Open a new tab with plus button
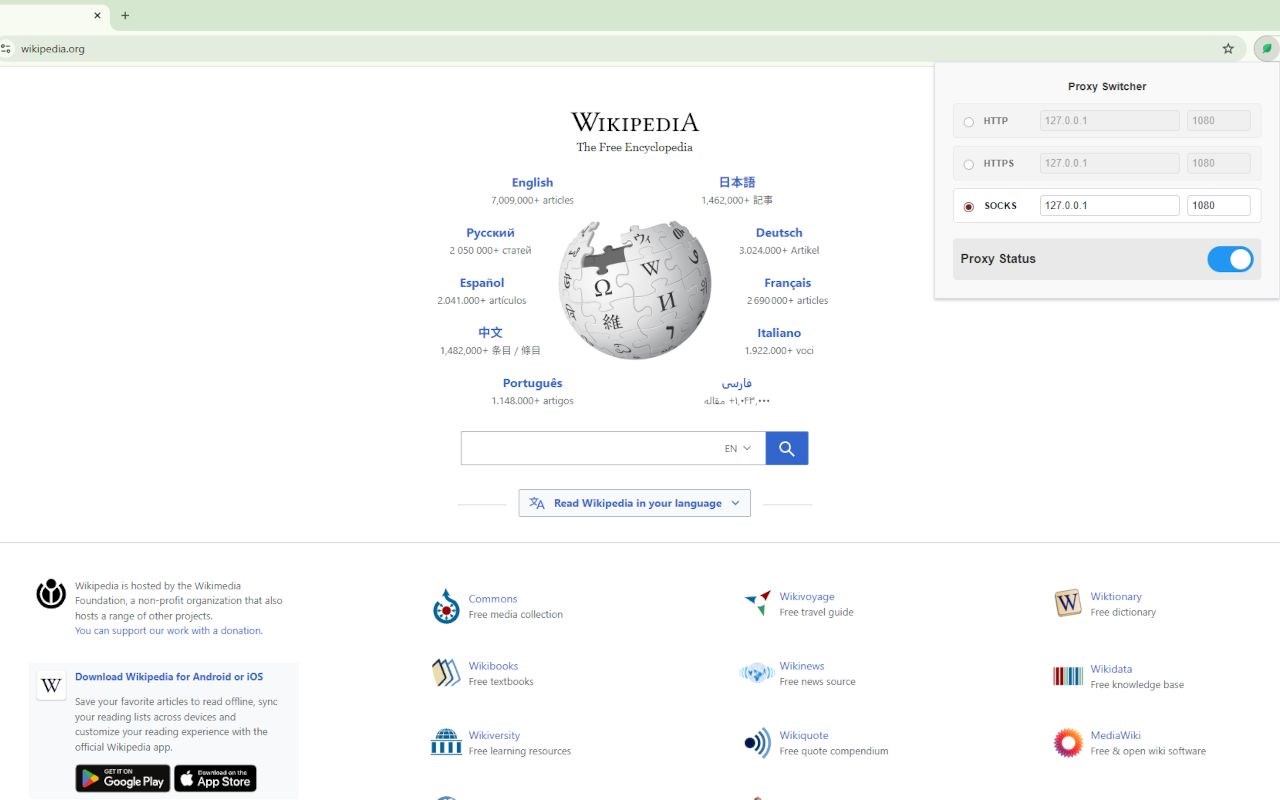 point(125,15)
